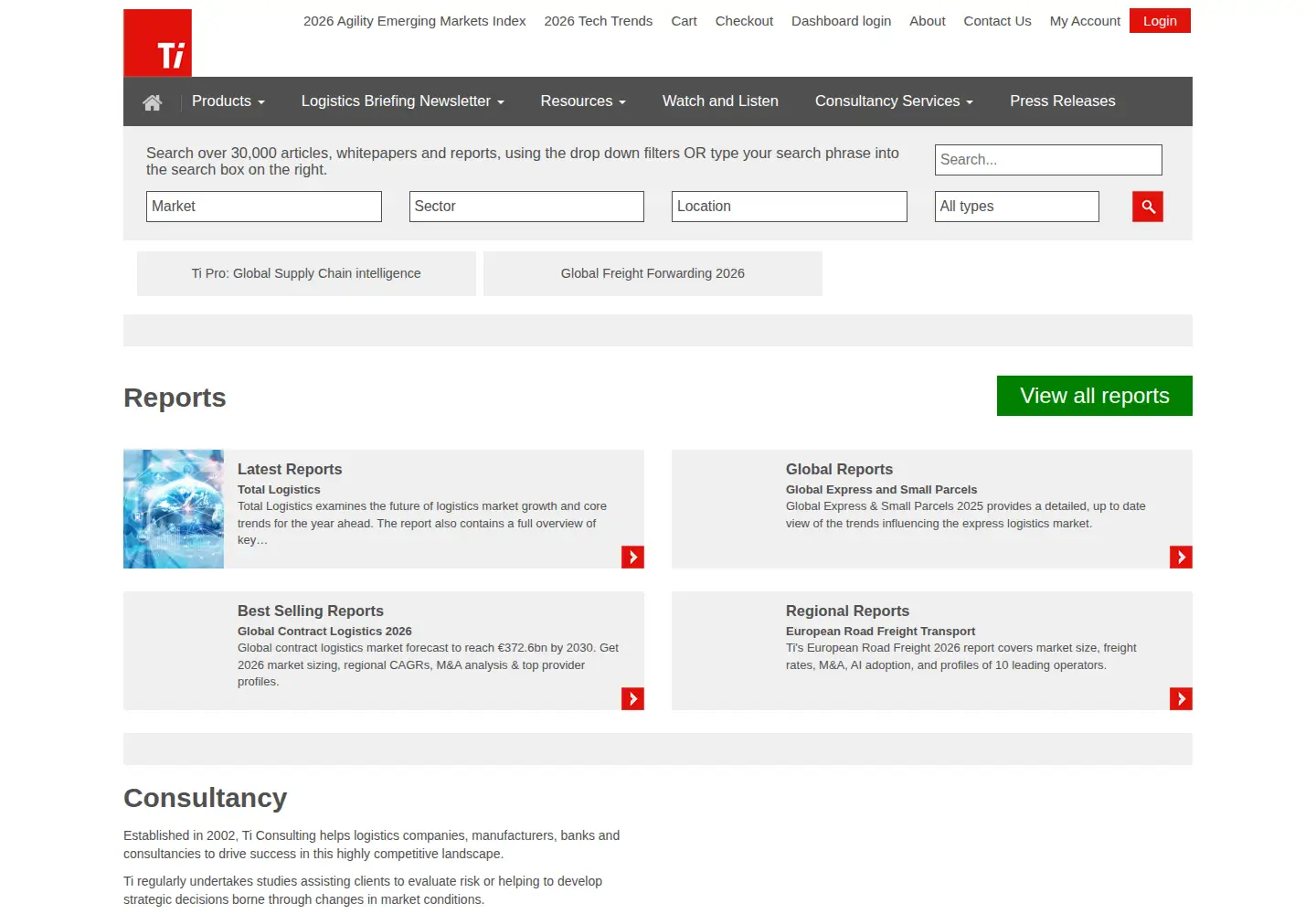Viewport: 1316px width, 914px height.
Task: Open Ti Pro: Global Supply Chain intelligence
Action: pyautogui.click(x=306, y=273)
